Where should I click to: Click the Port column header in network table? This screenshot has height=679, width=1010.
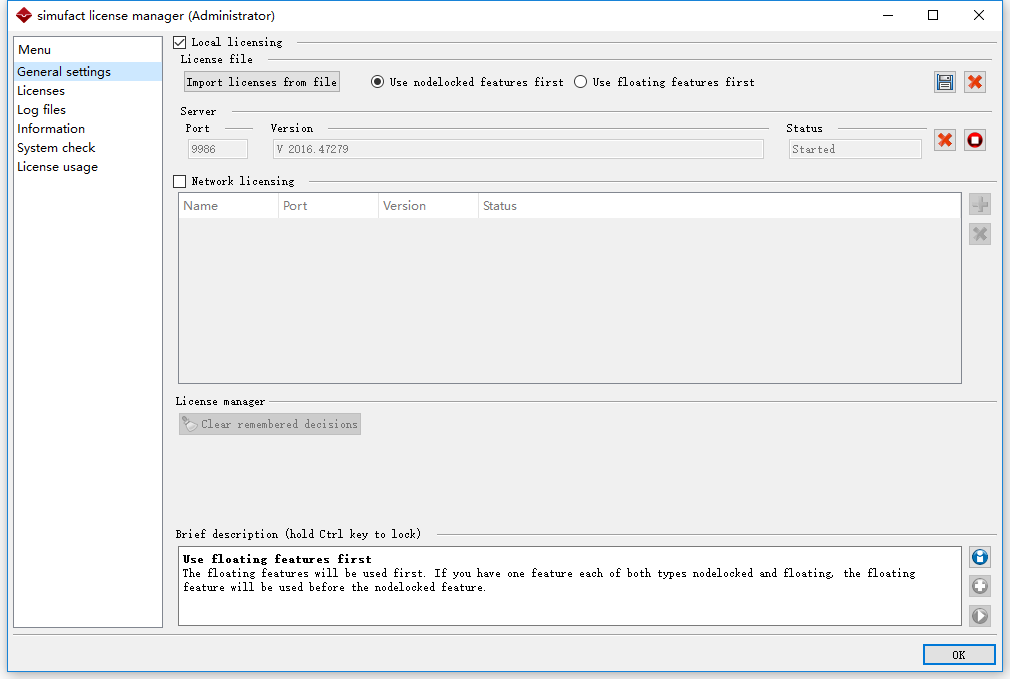coord(329,206)
